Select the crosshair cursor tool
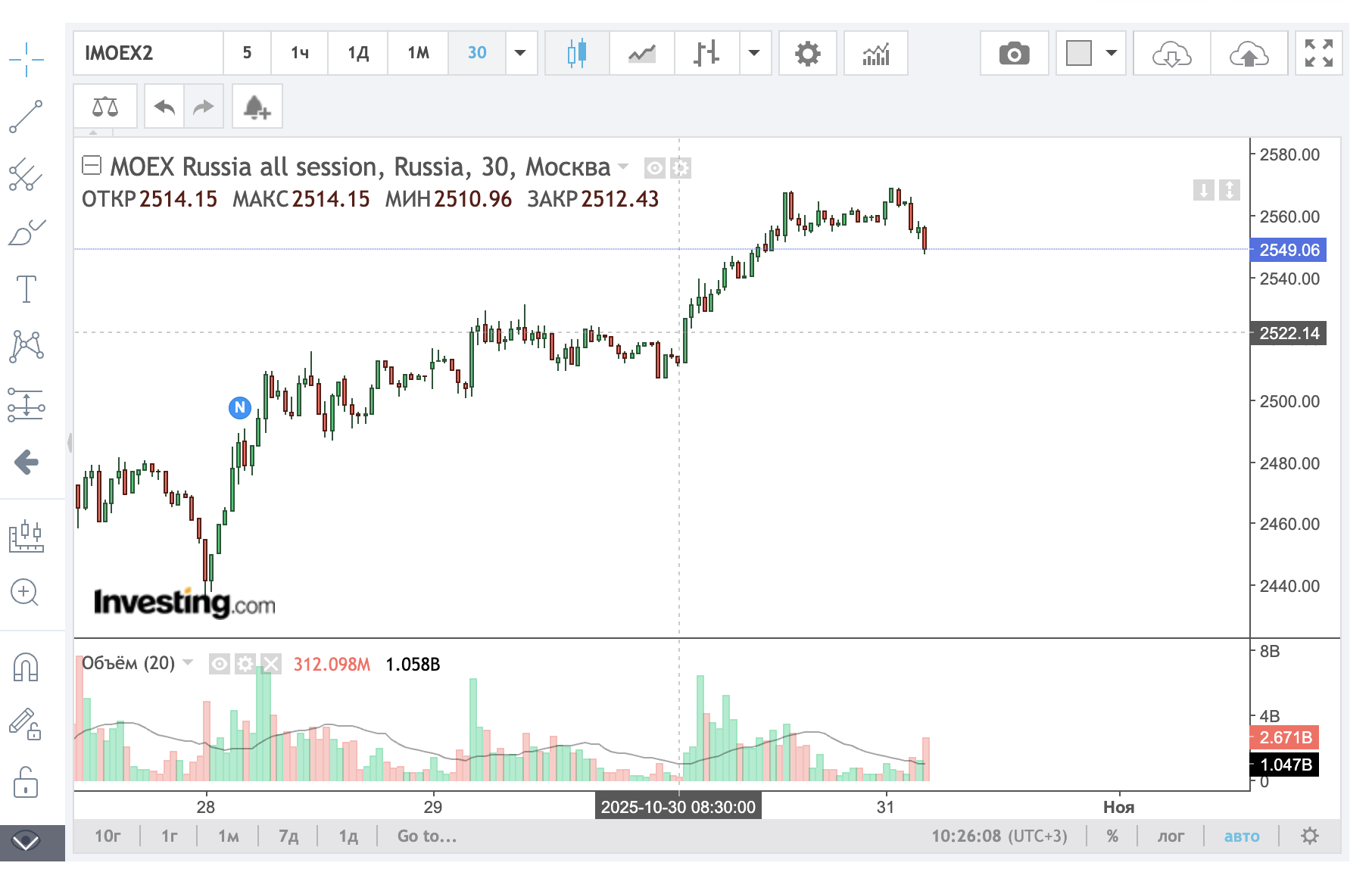 [27, 60]
